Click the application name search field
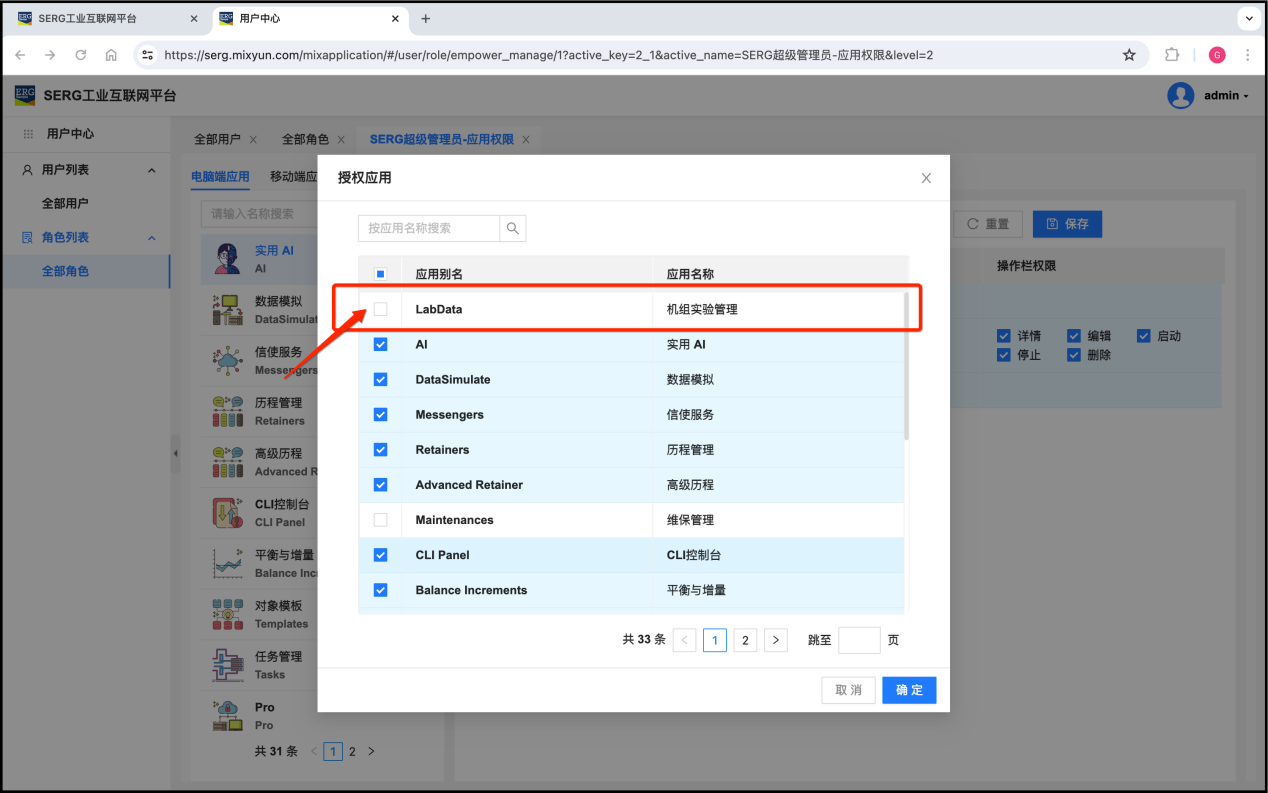Image resolution: width=1268 pixels, height=793 pixels. [429, 228]
